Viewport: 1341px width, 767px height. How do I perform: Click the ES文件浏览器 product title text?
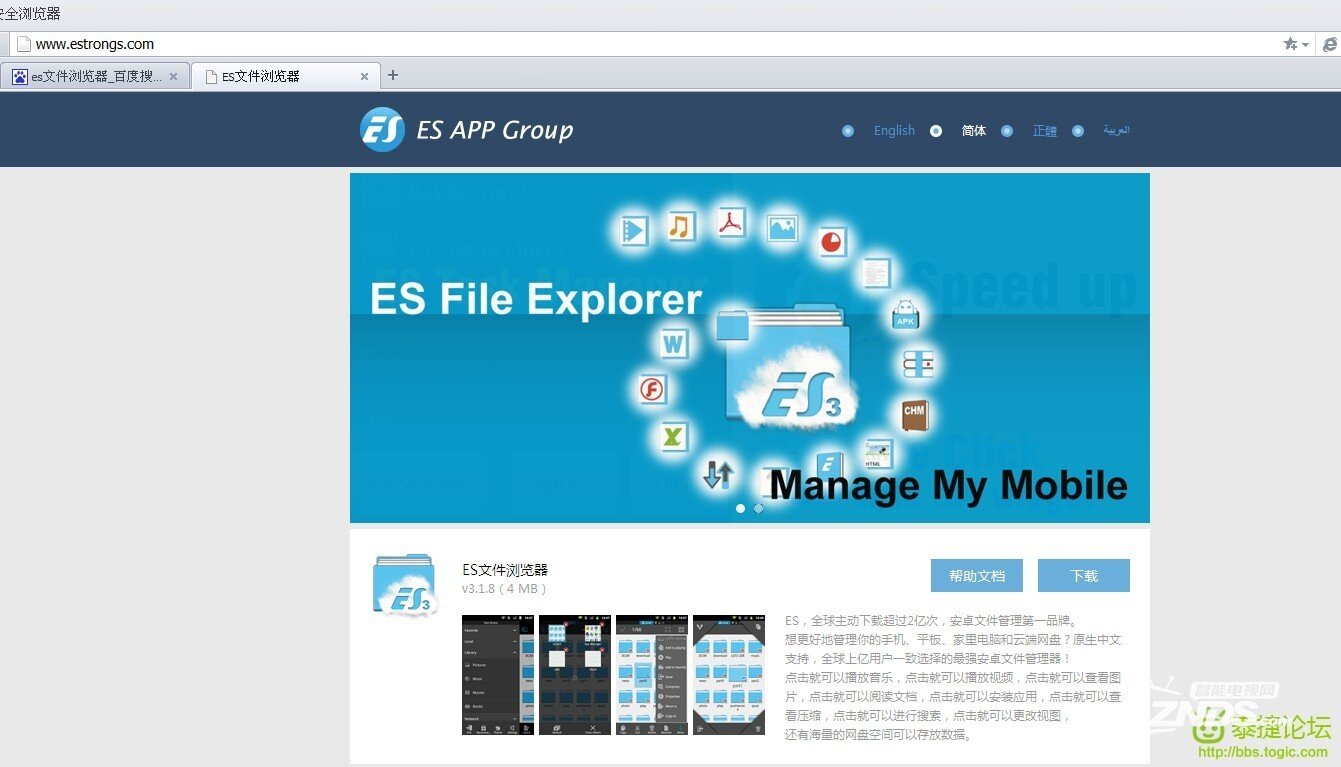coord(505,570)
